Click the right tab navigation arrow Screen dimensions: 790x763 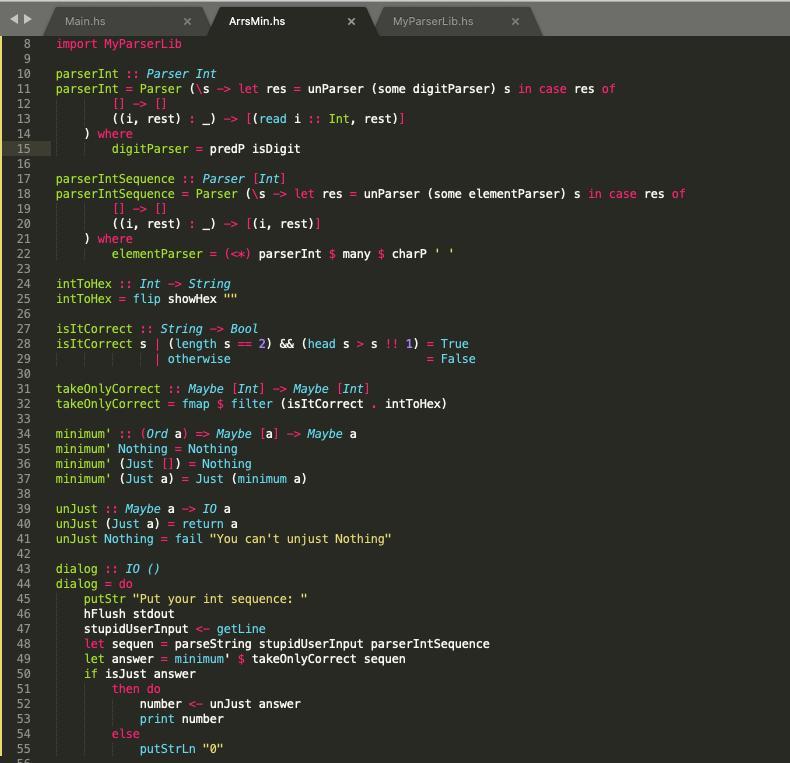(28, 19)
